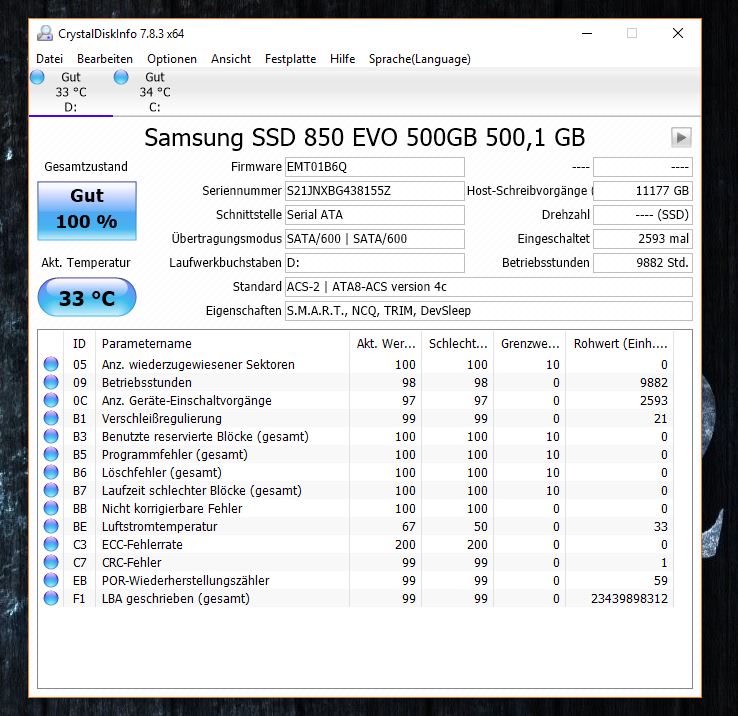
Task: Click status orb for LBA geschrieben F1
Action: pos(51,598)
